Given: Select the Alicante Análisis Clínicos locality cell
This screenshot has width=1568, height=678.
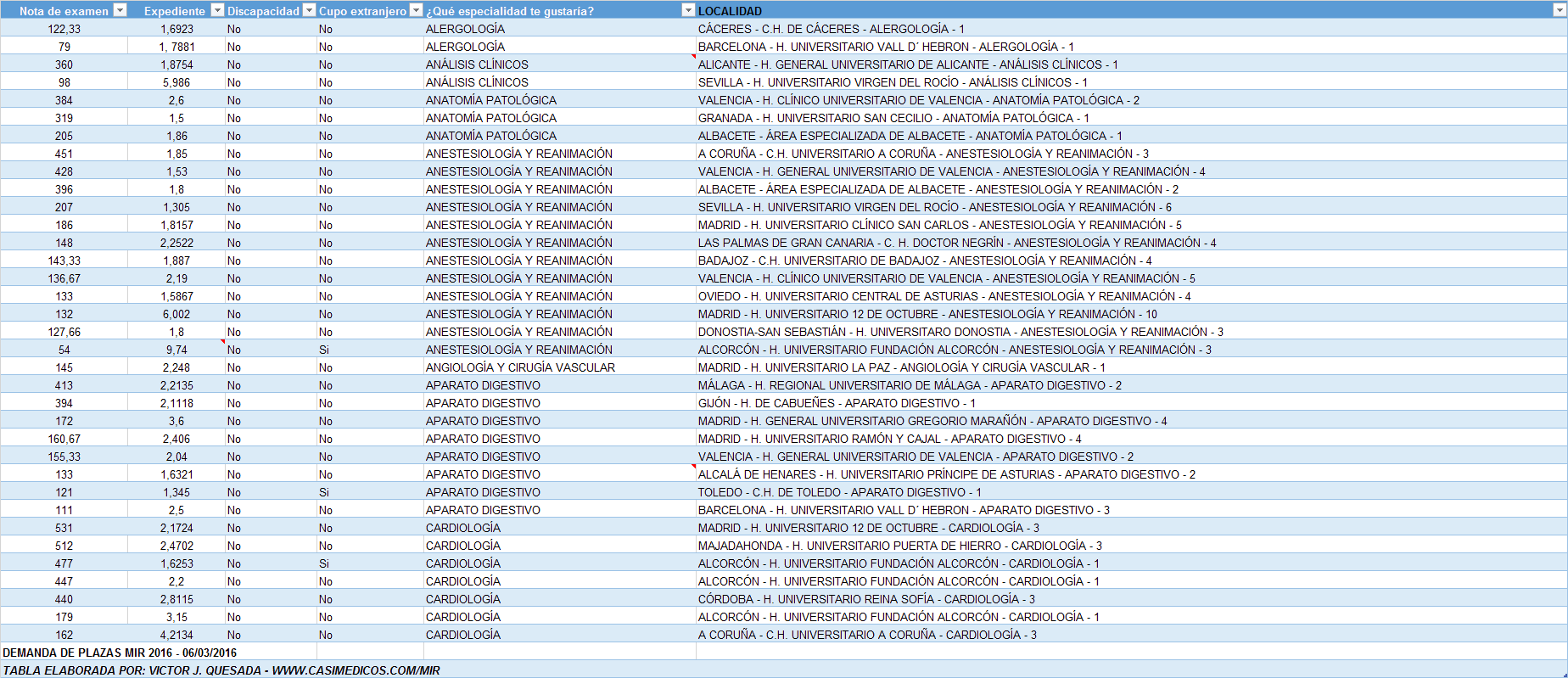Looking at the screenshot, I should [x=1131, y=64].
